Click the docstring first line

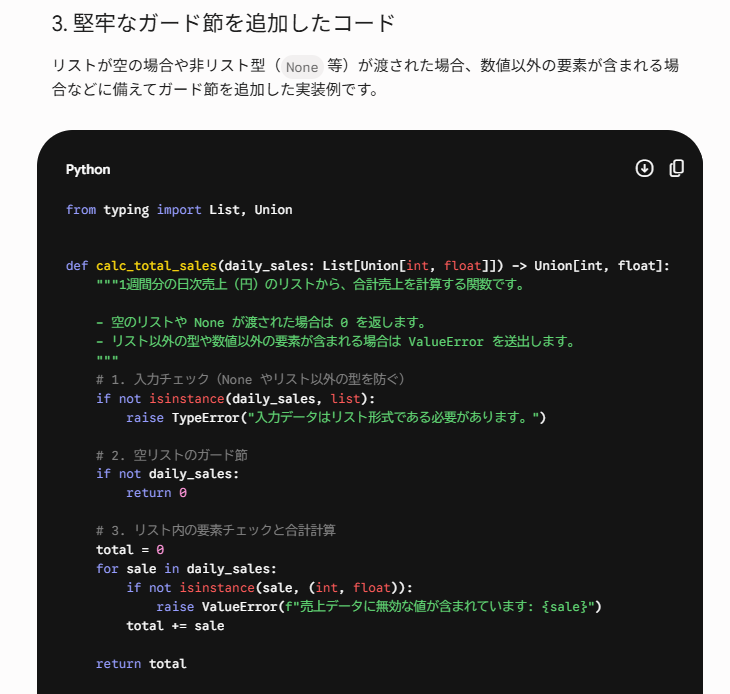click(x=311, y=284)
